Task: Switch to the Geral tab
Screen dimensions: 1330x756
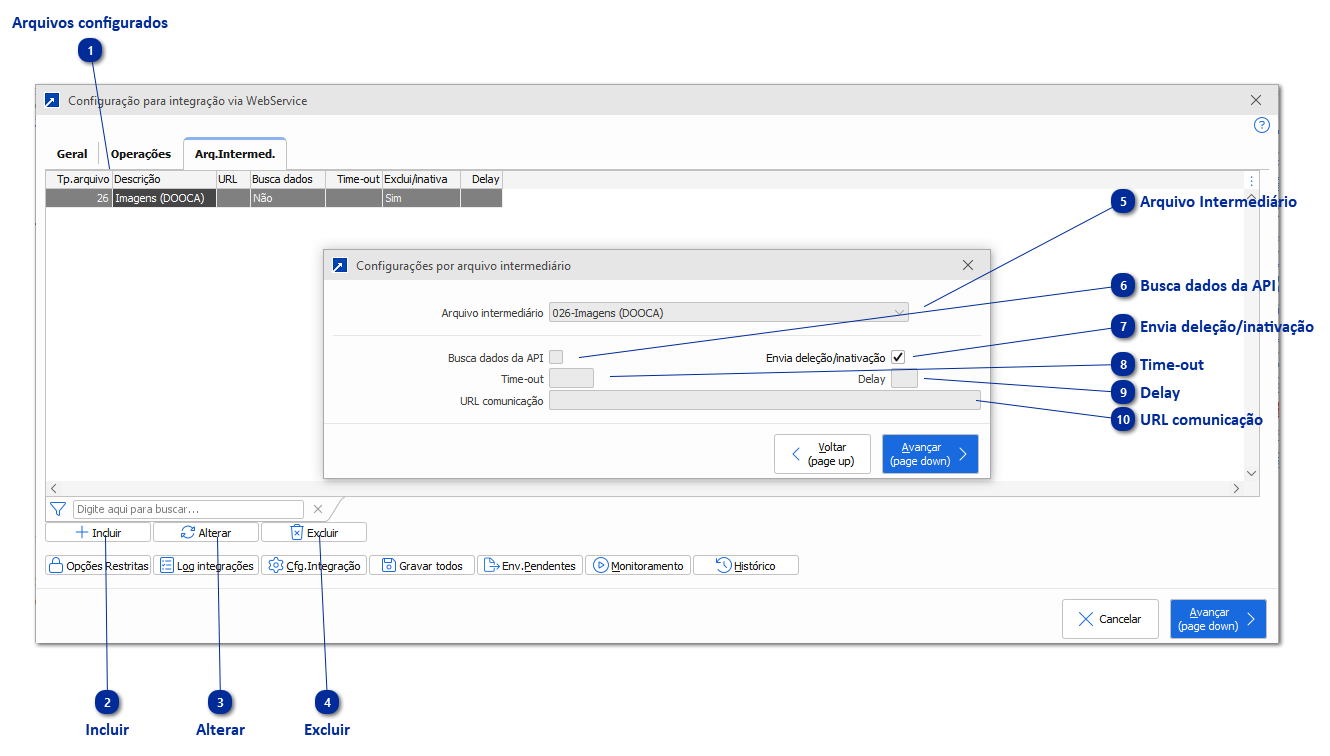Action: [x=71, y=153]
